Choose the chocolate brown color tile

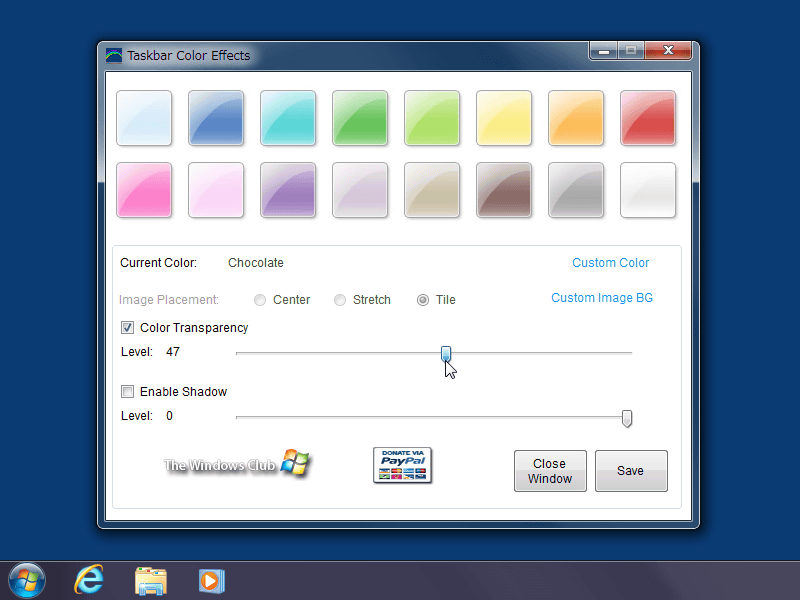504,190
